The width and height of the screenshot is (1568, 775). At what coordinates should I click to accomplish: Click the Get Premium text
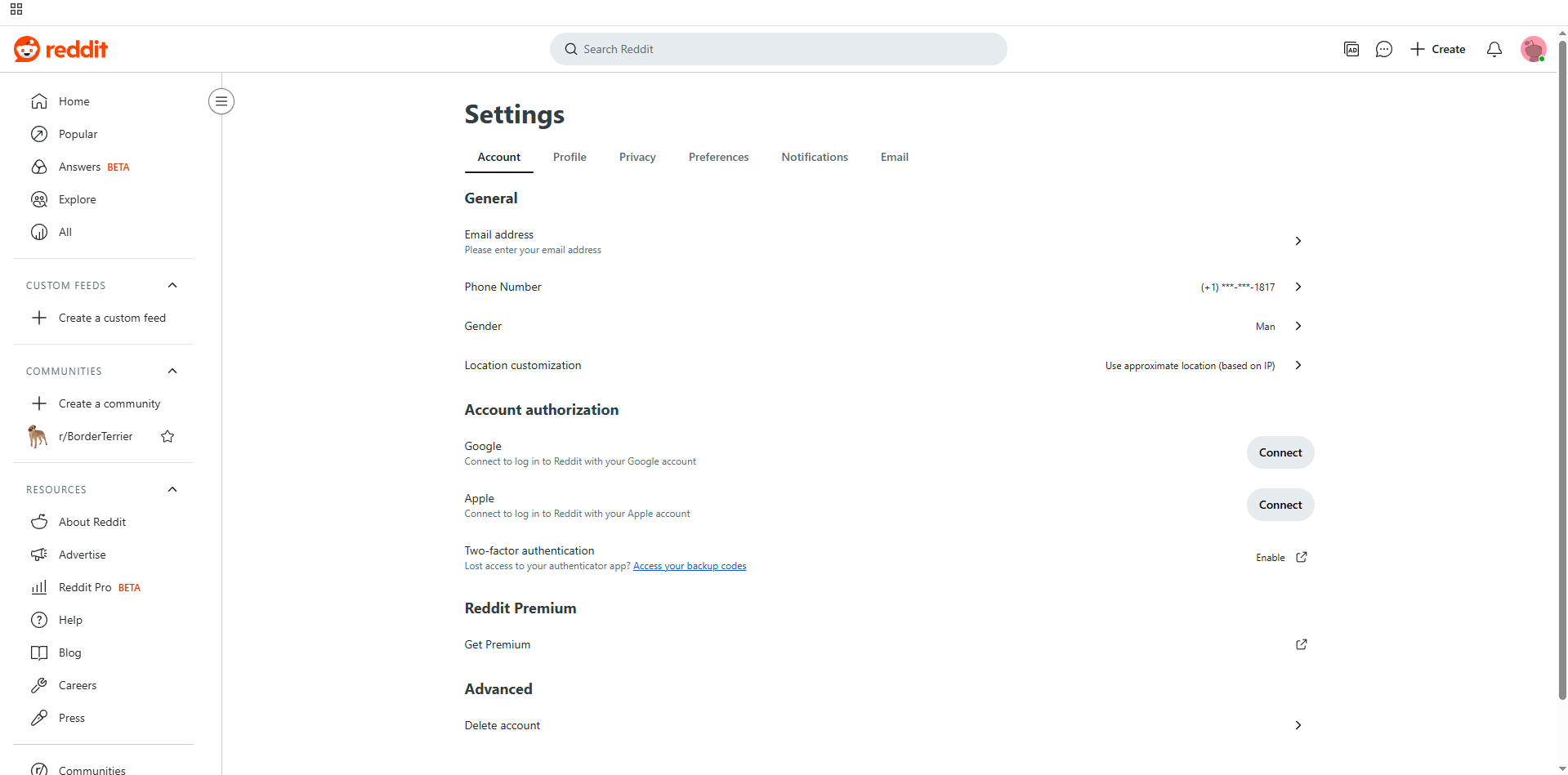pyautogui.click(x=498, y=644)
